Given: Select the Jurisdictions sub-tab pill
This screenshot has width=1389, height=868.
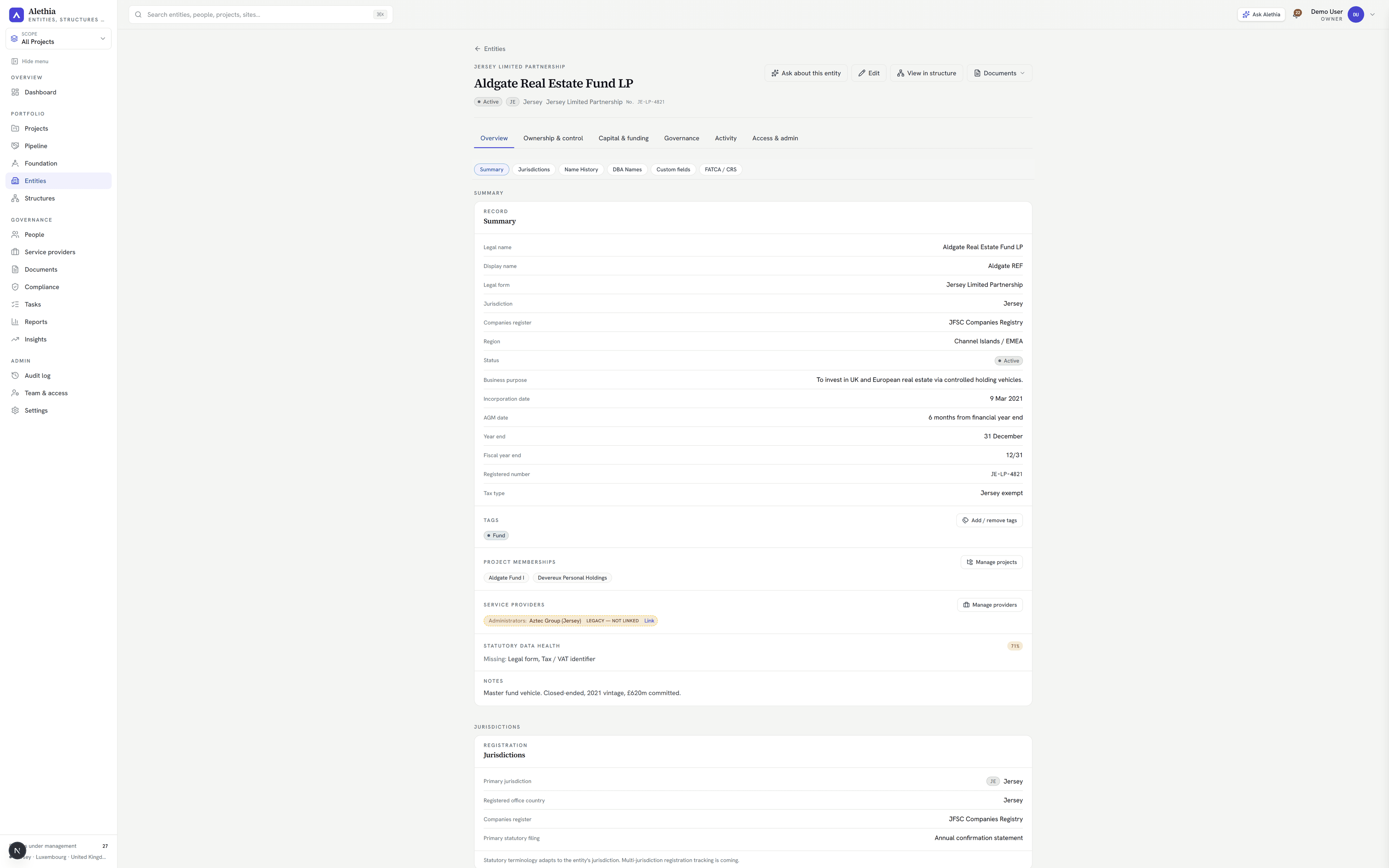Looking at the screenshot, I should coord(534,169).
